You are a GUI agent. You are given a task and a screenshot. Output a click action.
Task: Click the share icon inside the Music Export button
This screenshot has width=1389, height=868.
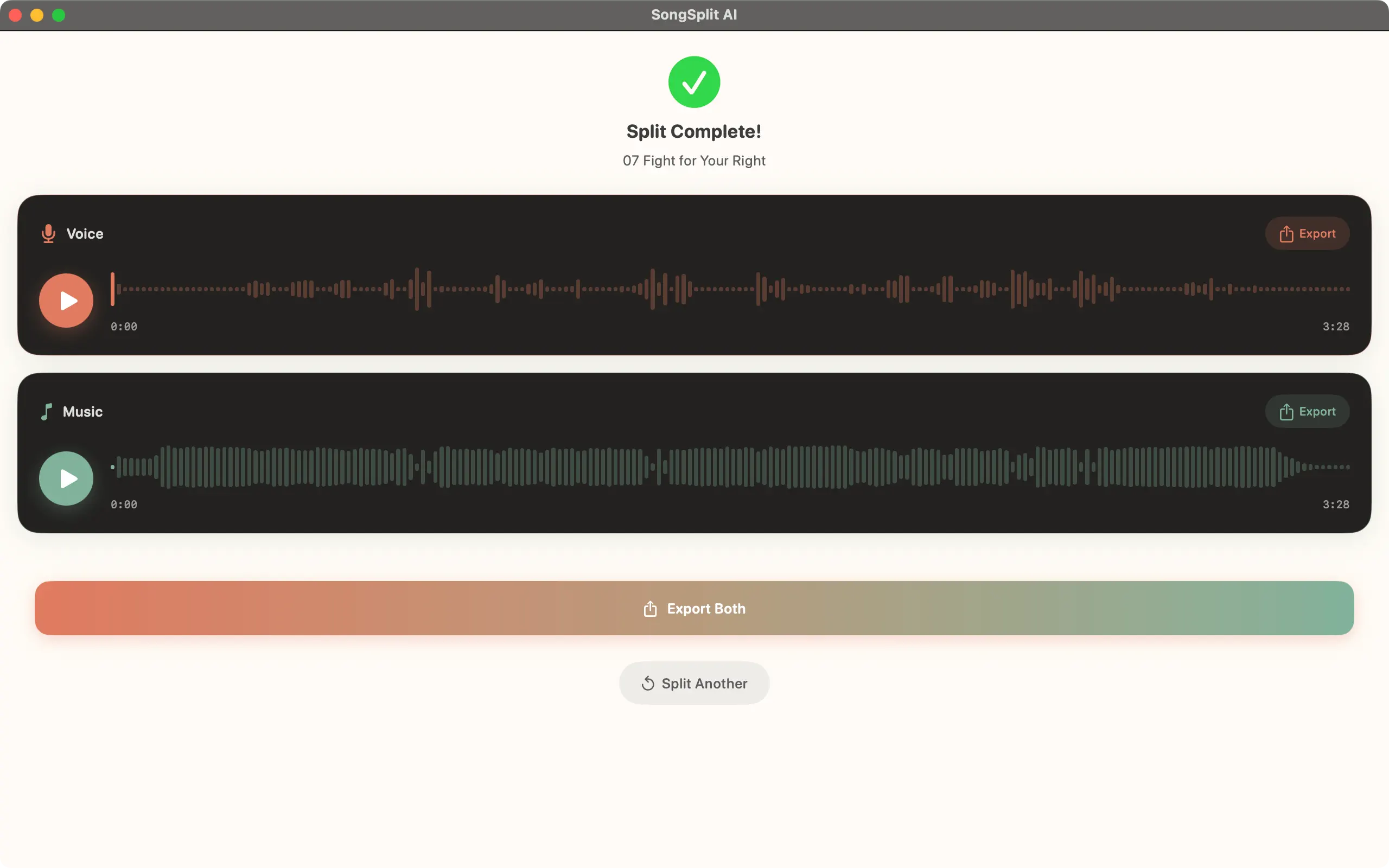(1286, 411)
